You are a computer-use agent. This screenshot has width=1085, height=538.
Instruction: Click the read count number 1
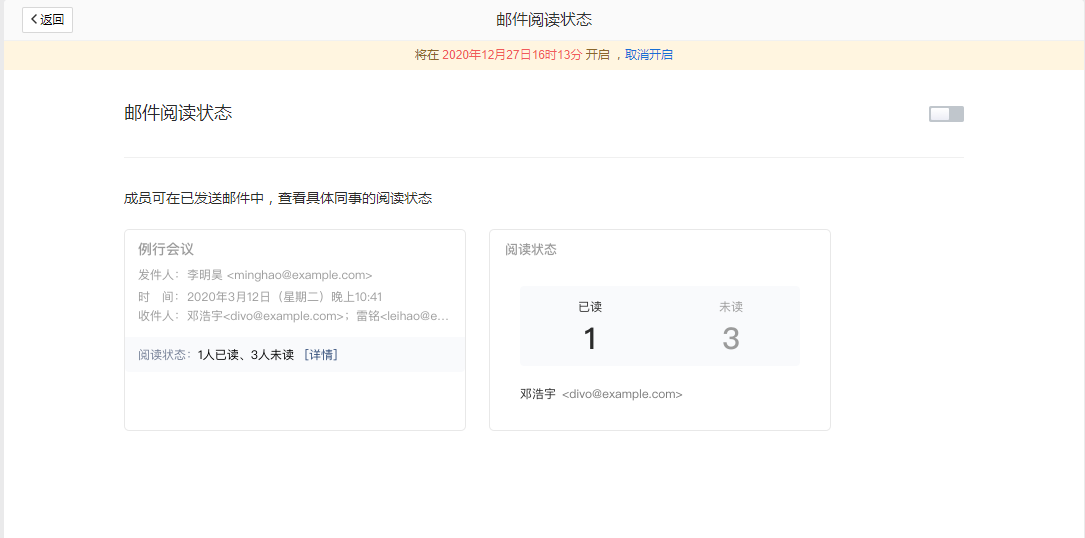[x=590, y=339]
